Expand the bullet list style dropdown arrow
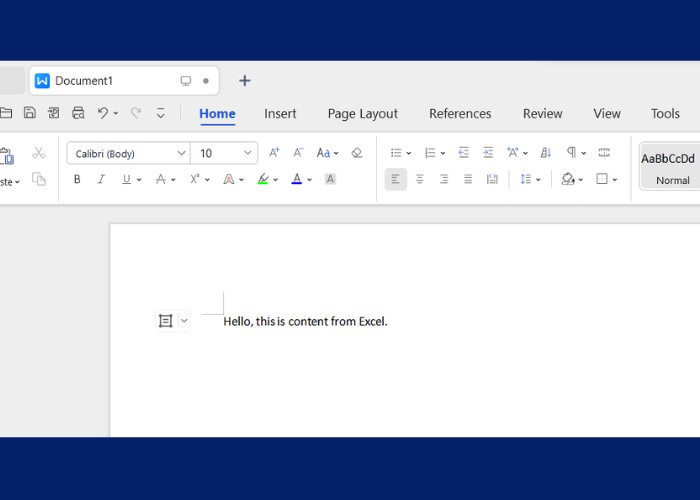The image size is (700, 500). (x=408, y=153)
